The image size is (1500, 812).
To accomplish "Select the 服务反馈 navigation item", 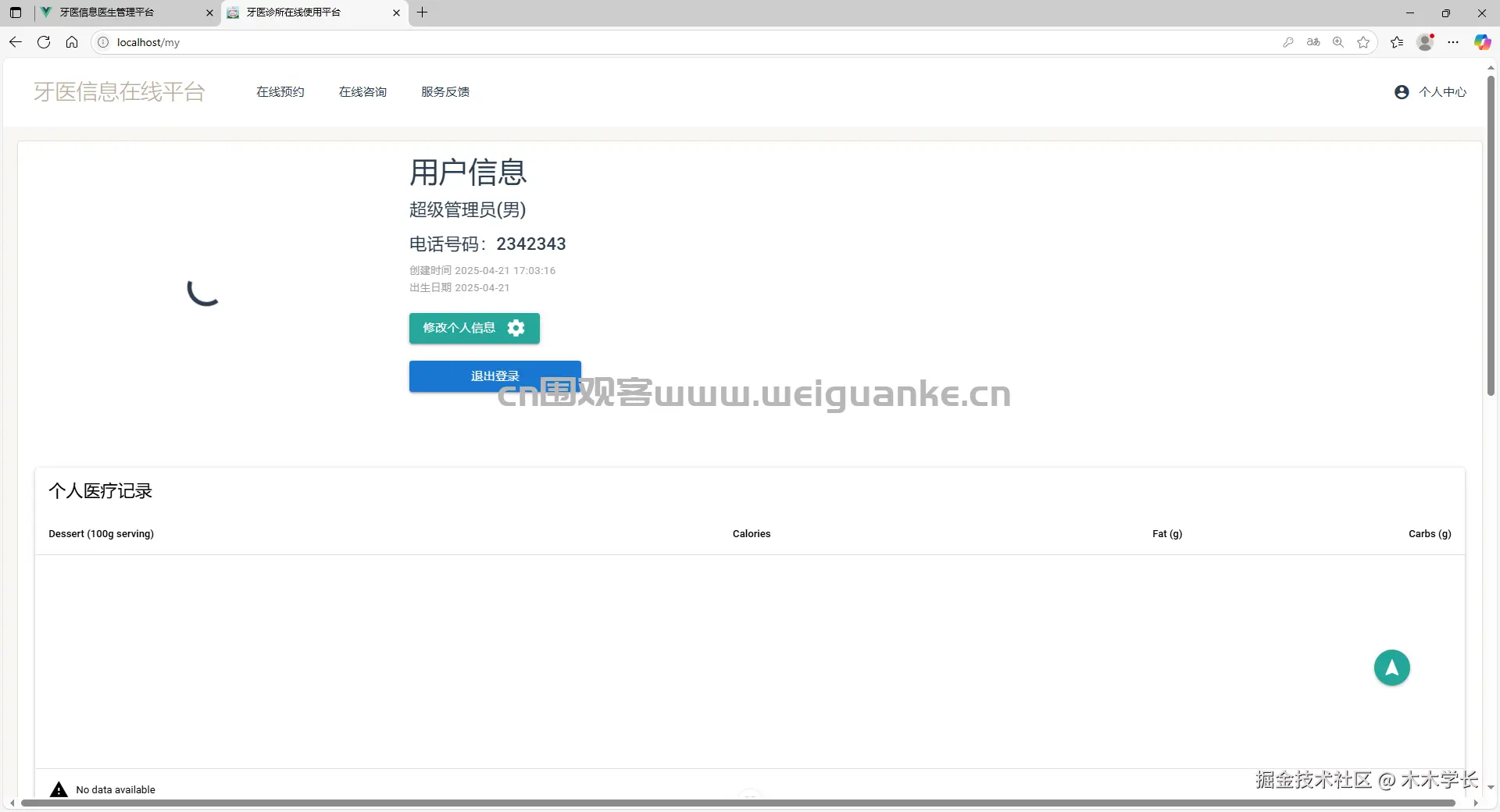I will 445,91.
